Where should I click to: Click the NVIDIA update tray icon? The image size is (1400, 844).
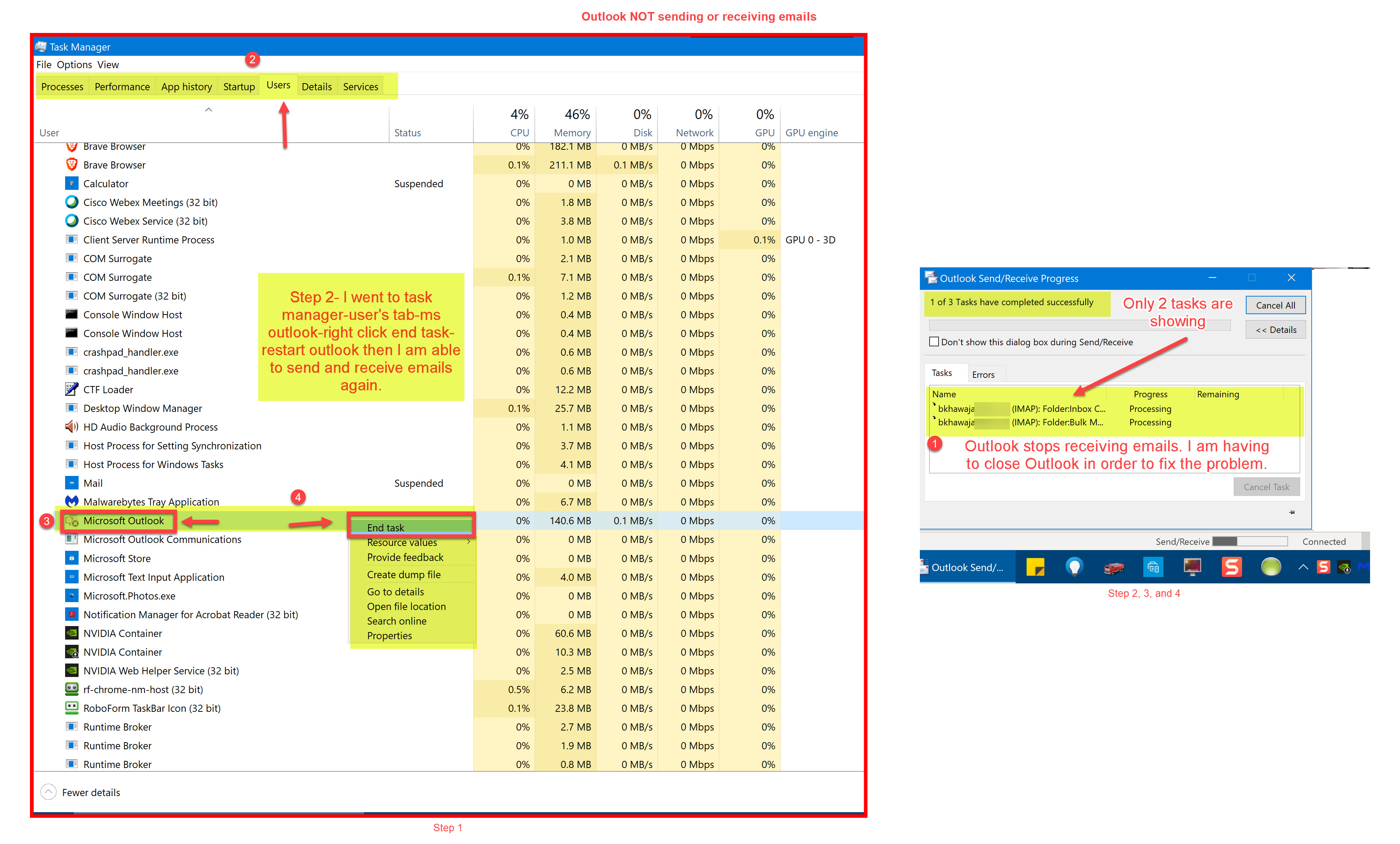tap(1344, 567)
